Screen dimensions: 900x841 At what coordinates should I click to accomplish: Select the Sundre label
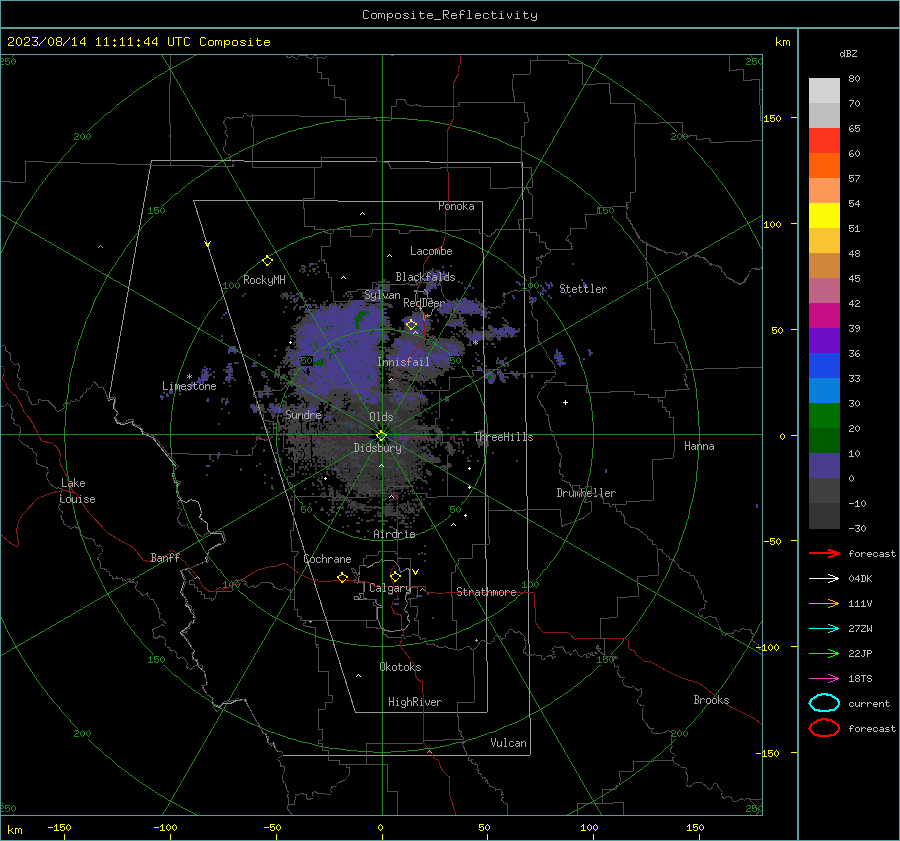click(x=303, y=414)
